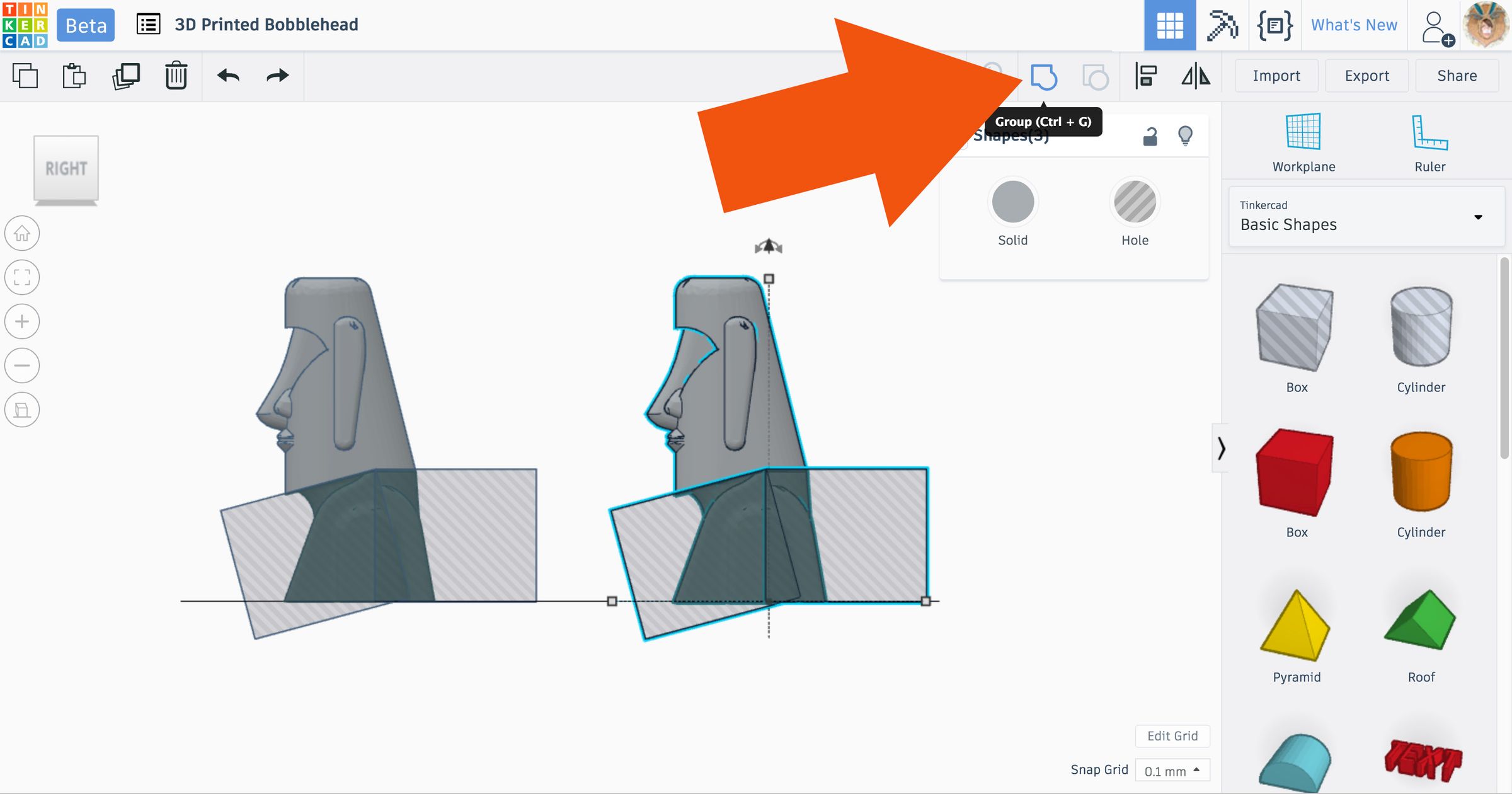Click the RIGHT face of view cube
Image resolution: width=1512 pixels, height=794 pixels.
coord(66,168)
